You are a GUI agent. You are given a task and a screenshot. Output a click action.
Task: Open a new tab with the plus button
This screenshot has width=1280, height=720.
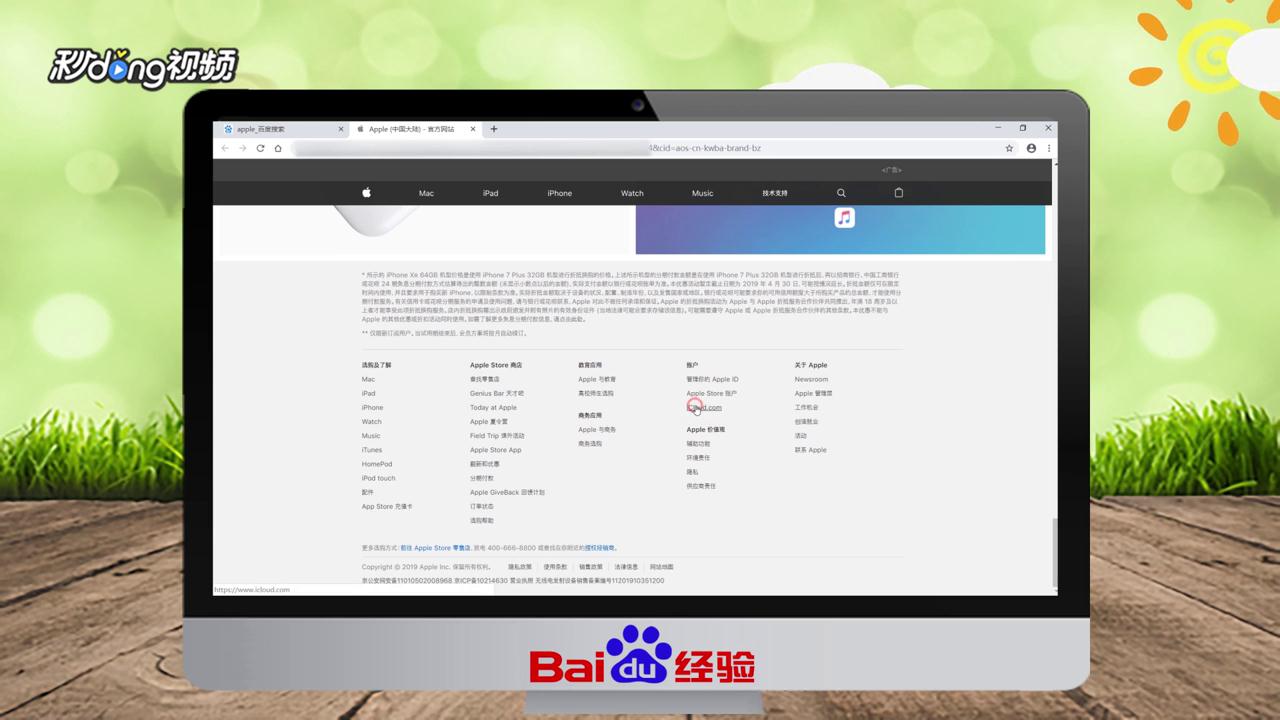[x=493, y=129]
